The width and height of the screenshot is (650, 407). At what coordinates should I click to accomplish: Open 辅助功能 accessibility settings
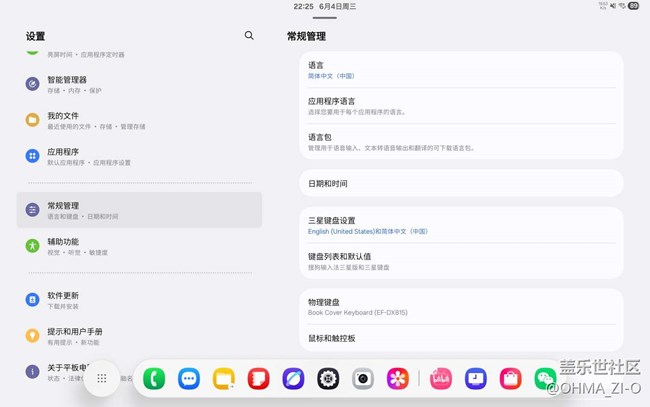coord(63,246)
